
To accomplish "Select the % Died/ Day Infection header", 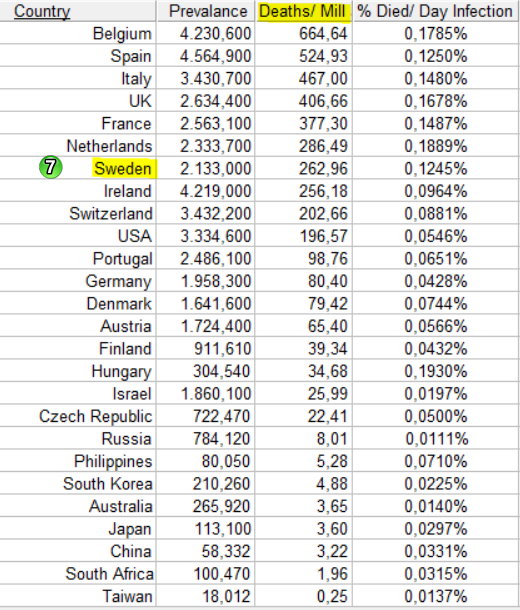I will [x=435, y=11].
